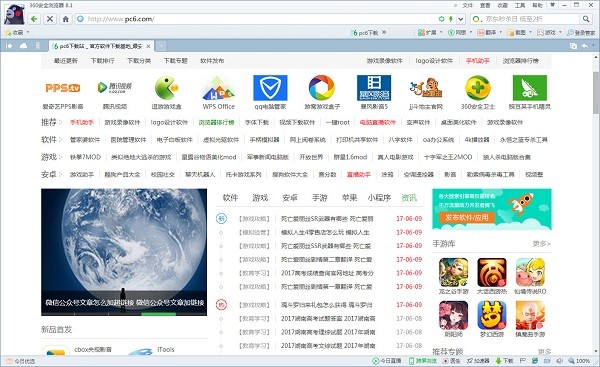The width and height of the screenshot is (600, 367).
Task: Go back with the green arrow button
Action: pos(34,19)
